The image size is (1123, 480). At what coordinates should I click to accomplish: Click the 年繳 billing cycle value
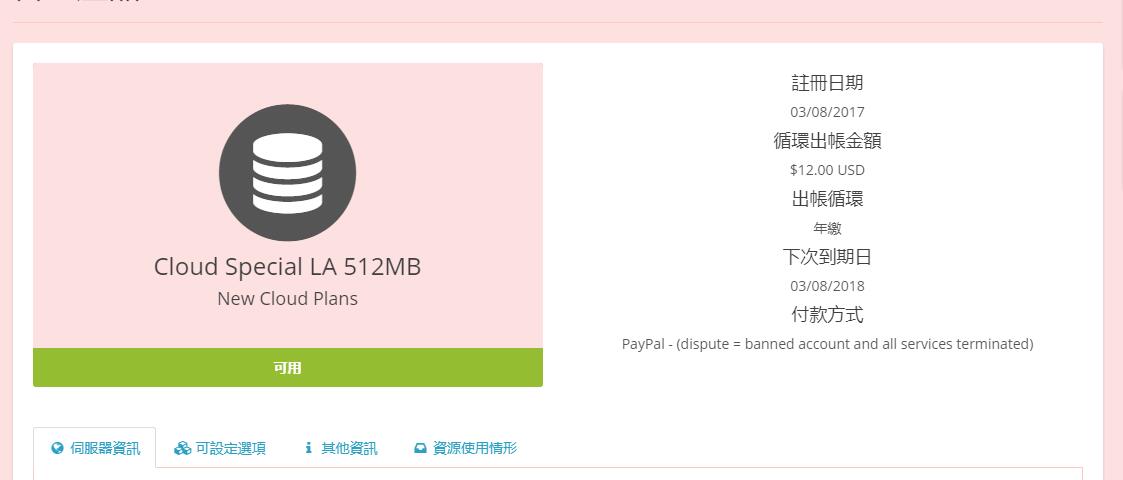(827, 228)
